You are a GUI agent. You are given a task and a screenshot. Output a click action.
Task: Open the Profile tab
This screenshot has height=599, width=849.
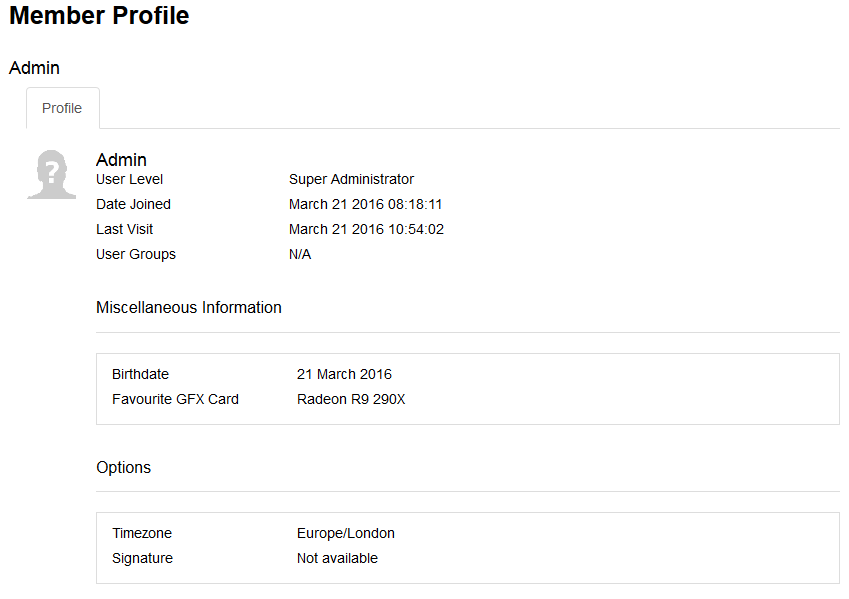[62, 108]
